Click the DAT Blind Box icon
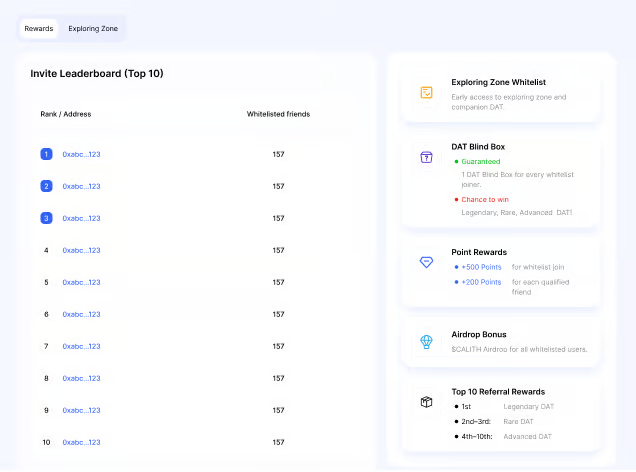The height and width of the screenshot is (472, 636). coord(426,157)
